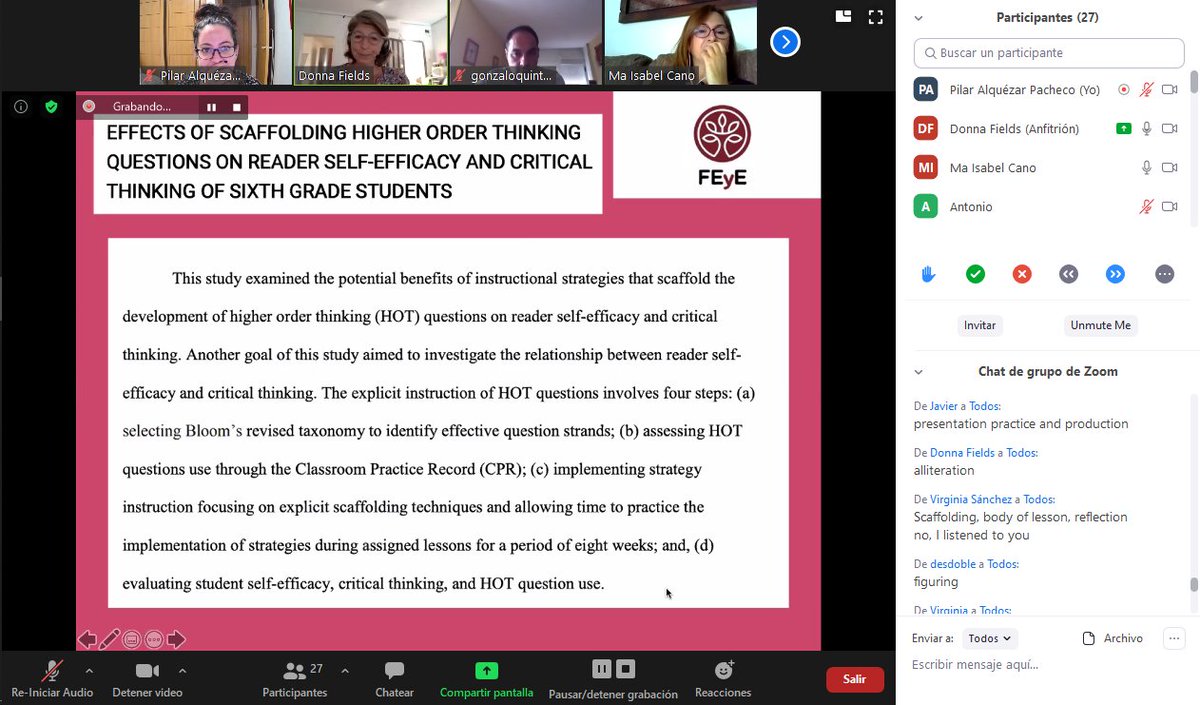Advance to next slide with the right arrow
Viewport: 1200px width, 705px height.
click(x=176, y=638)
